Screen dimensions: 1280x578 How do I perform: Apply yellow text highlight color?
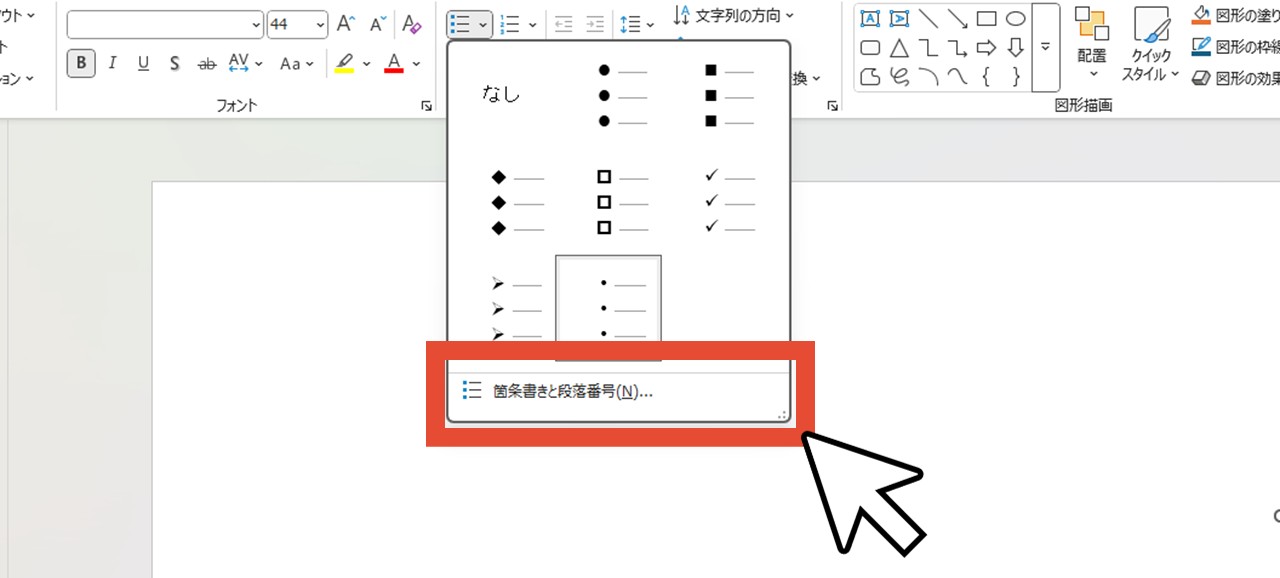(x=344, y=63)
